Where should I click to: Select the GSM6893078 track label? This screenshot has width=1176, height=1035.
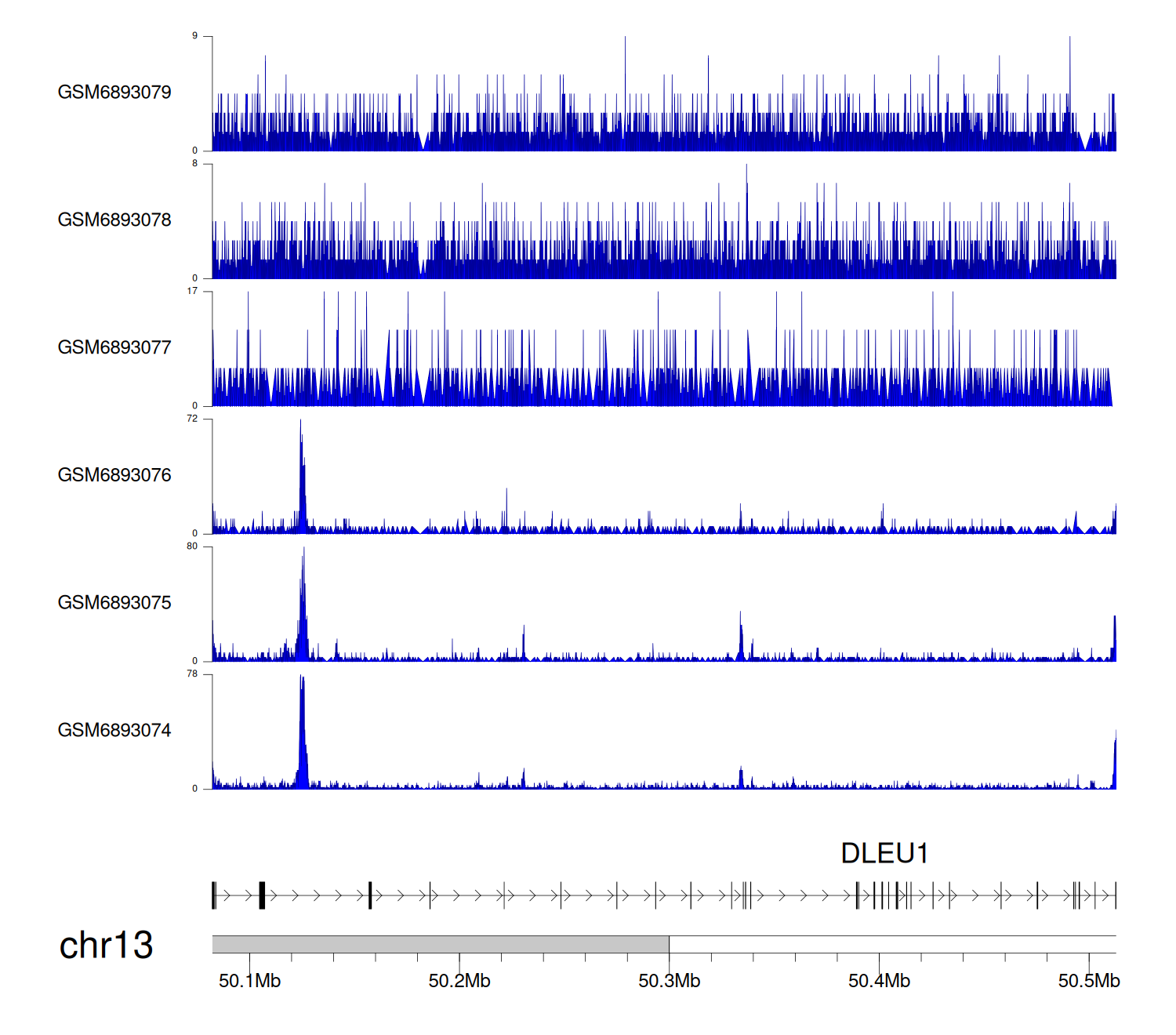pos(114,220)
